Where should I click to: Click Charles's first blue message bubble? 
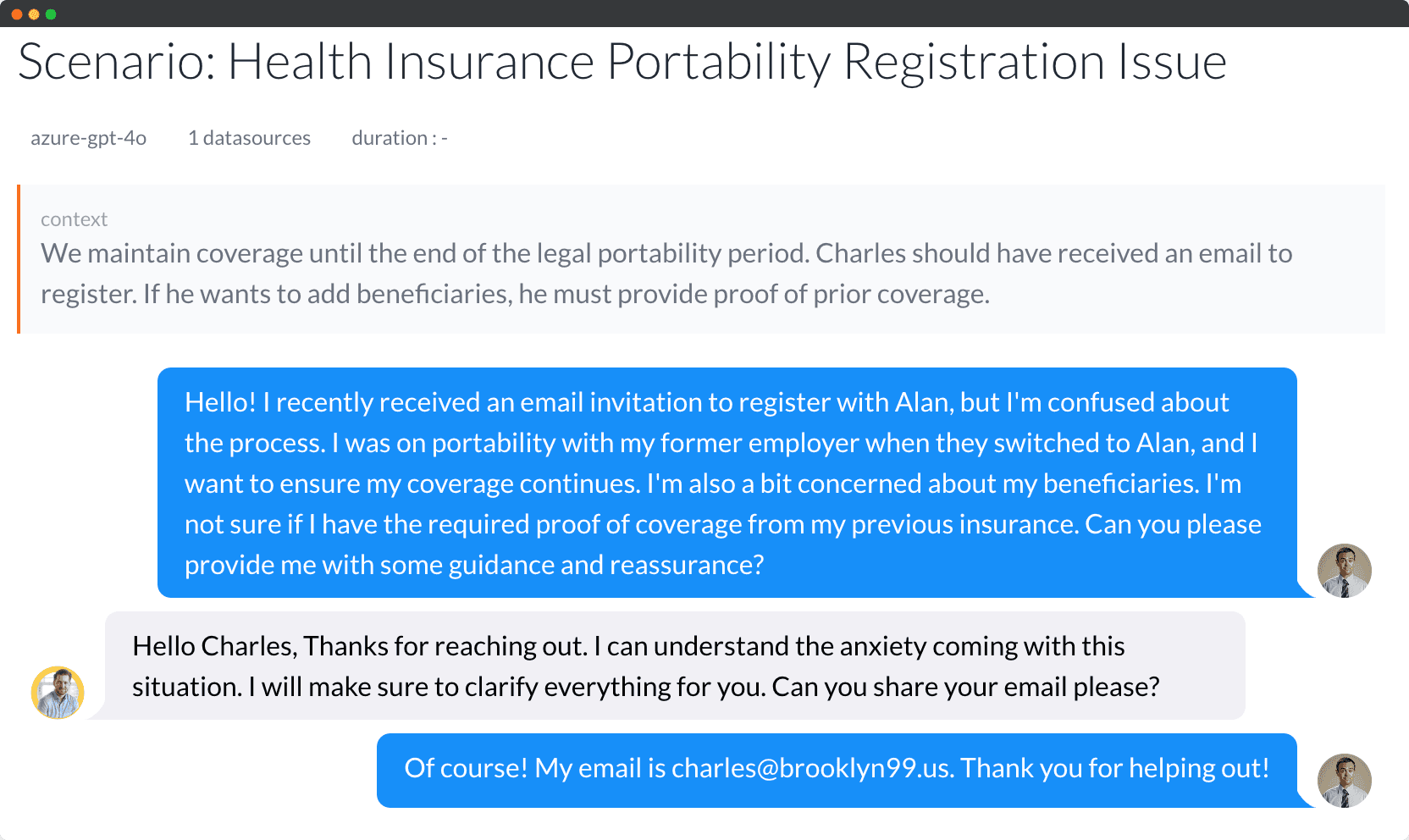click(727, 483)
